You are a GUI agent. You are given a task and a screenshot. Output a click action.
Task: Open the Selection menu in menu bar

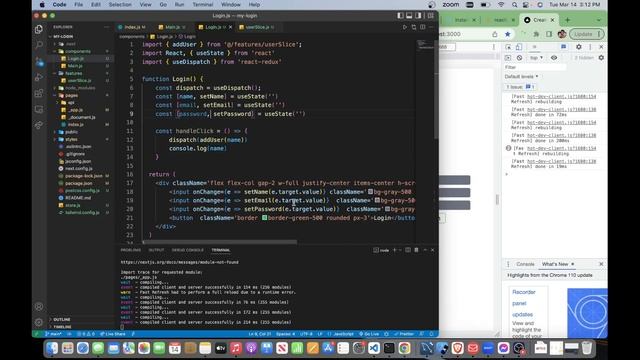tap(120, 4)
